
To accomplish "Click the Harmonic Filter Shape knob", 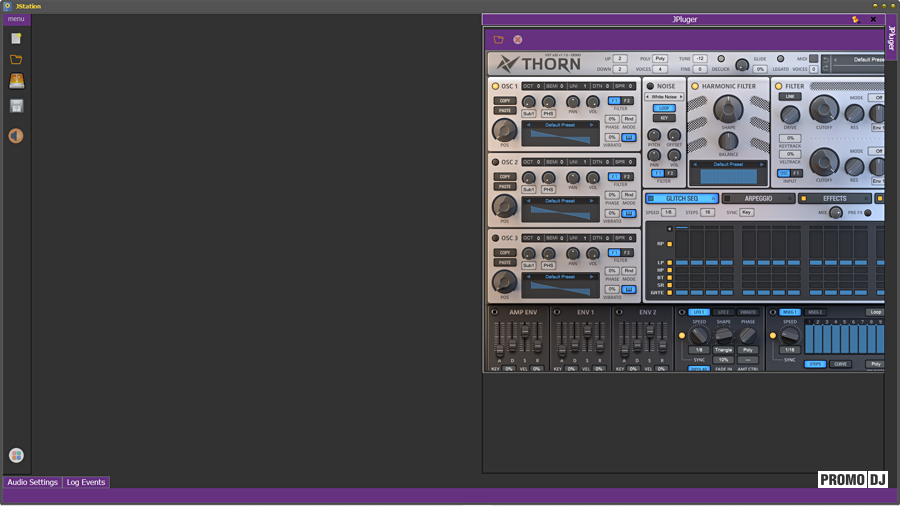I will click(728, 109).
